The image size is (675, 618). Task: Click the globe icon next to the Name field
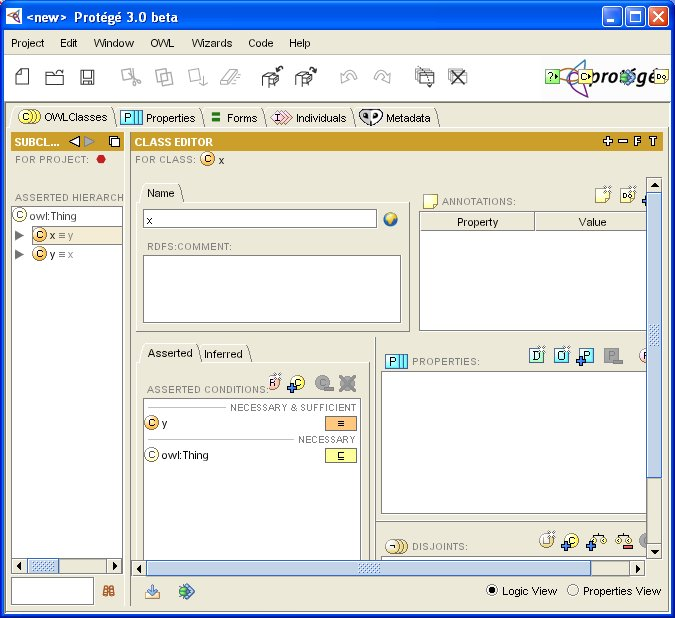(x=390, y=219)
